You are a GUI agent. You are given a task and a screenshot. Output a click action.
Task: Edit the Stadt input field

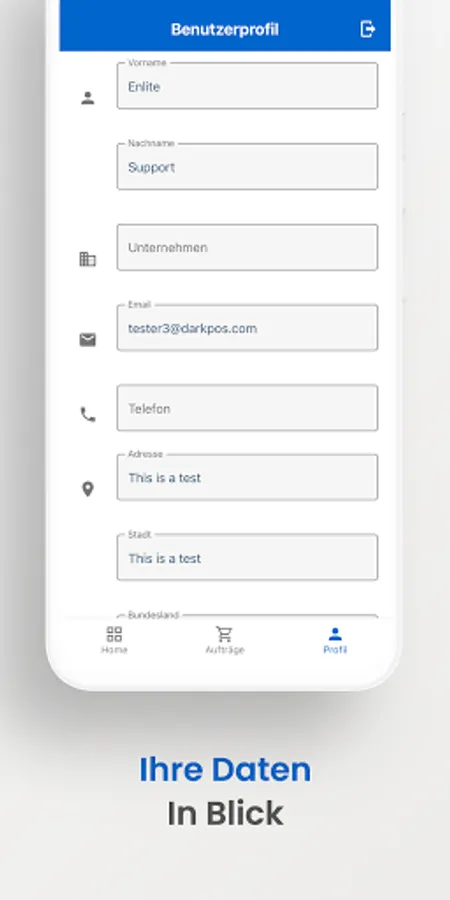(x=247, y=557)
